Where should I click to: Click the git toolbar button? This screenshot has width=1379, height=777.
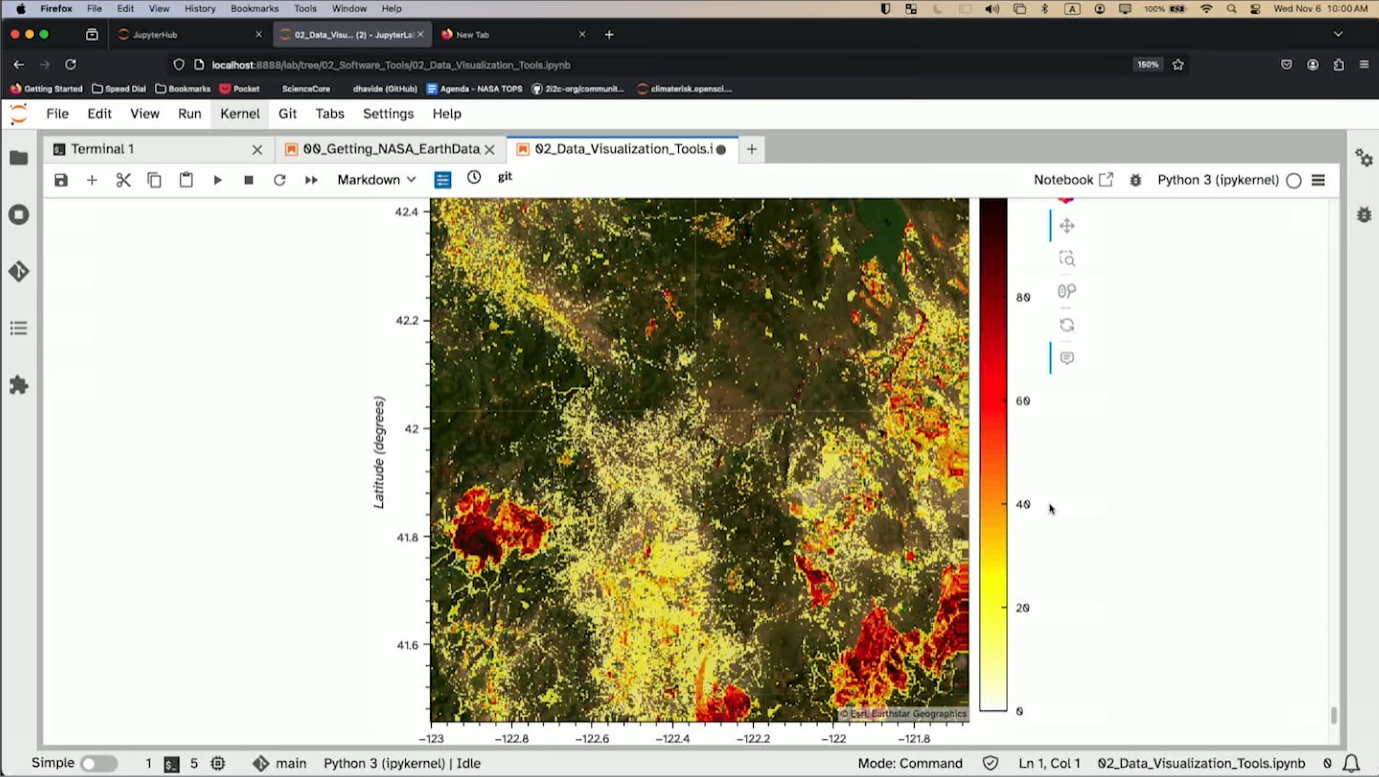click(505, 177)
